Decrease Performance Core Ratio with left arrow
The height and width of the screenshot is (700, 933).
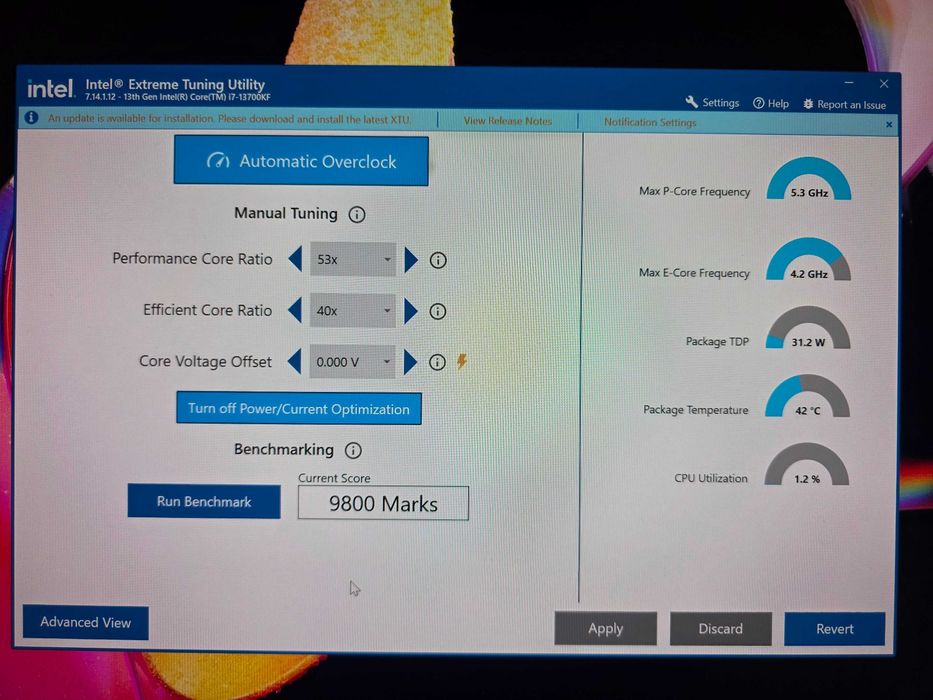click(x=295, y=260)
